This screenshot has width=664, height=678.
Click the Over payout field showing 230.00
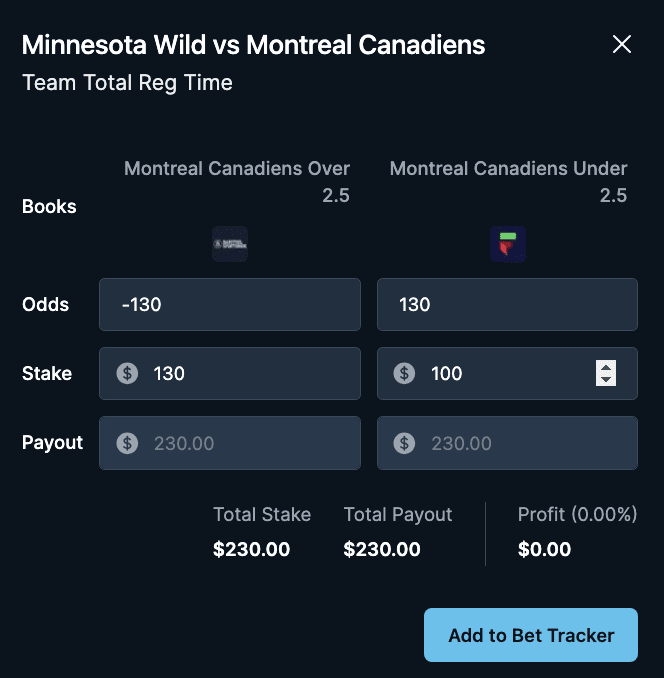click(230, 443)
